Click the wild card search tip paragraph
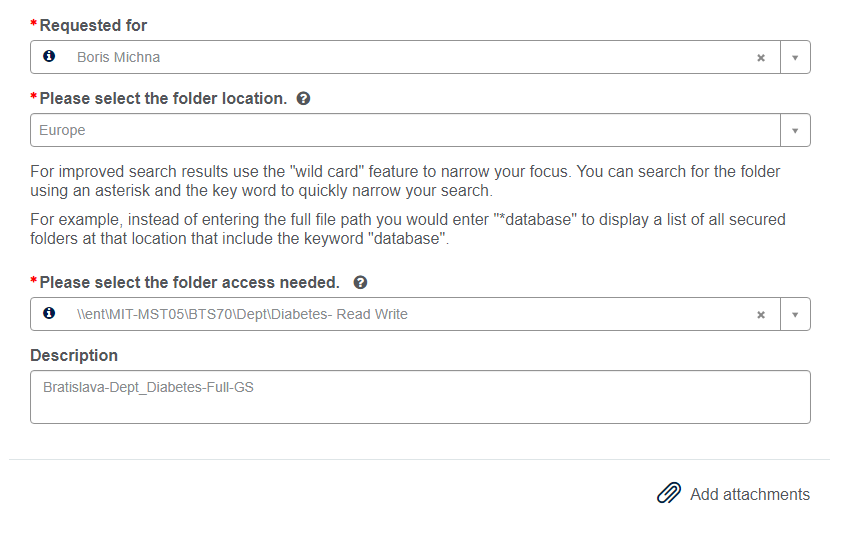The height and width of the screenshot is (534, 858). coord(405,181)
